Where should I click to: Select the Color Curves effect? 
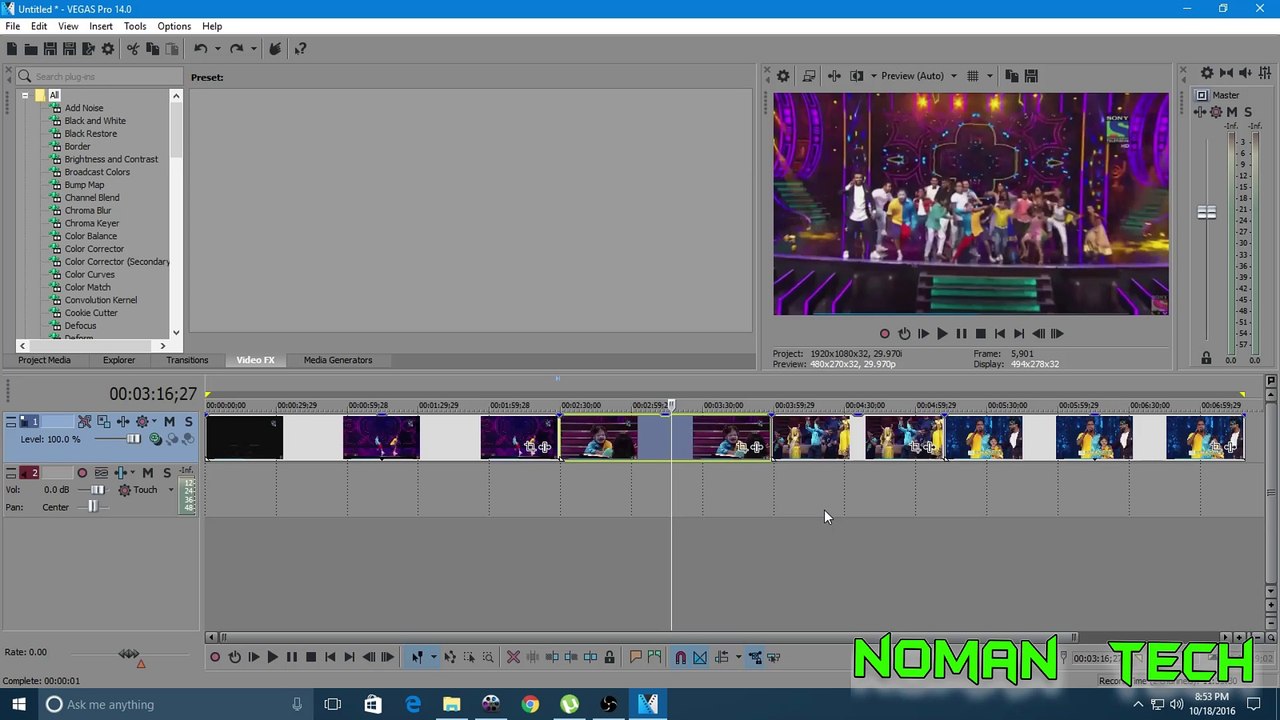pyautogui.click(x=89, y=274)
